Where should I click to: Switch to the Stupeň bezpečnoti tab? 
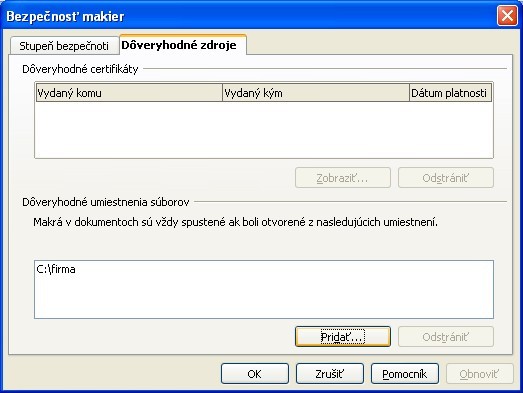pyautogui.click(x=64, y=46)
